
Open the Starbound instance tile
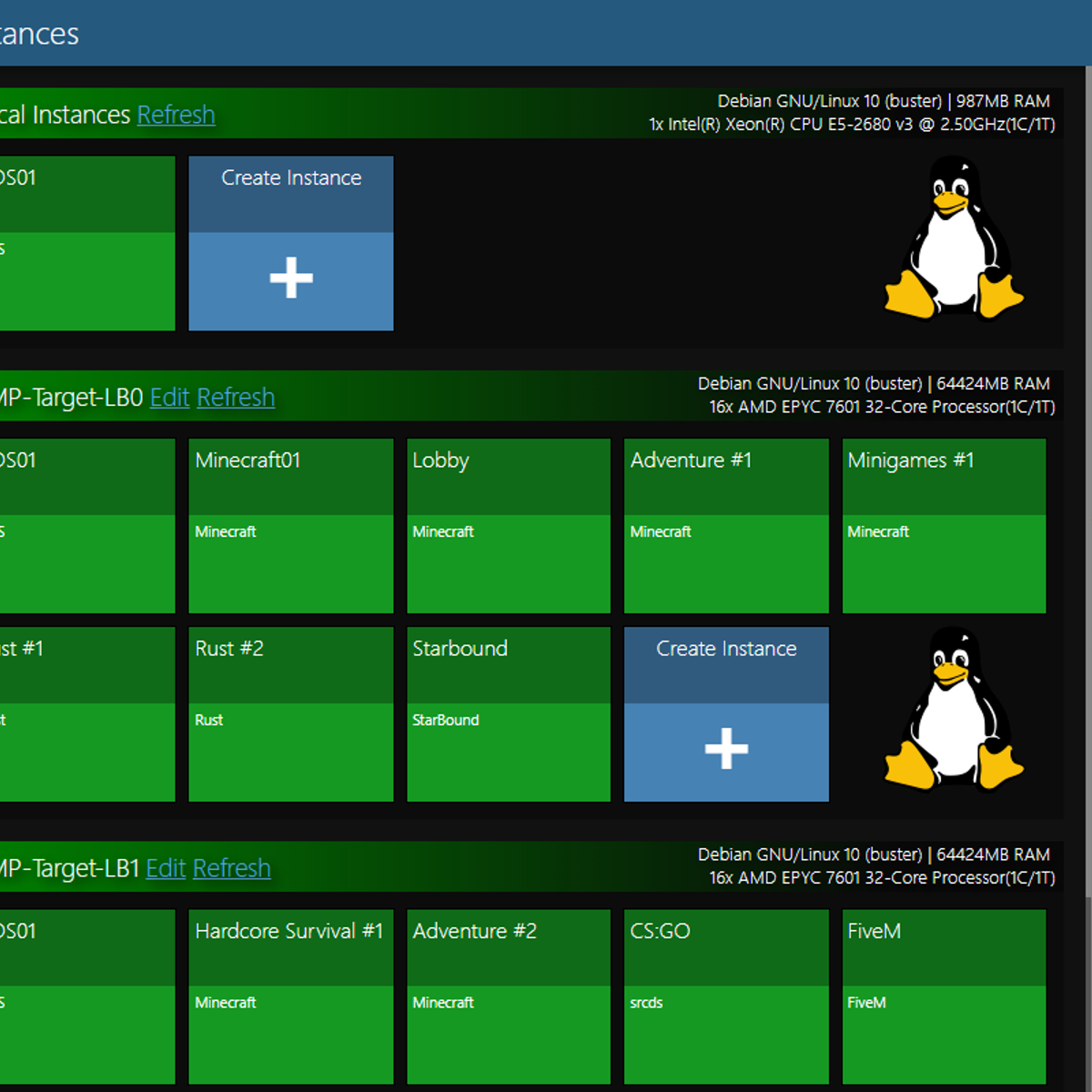click(x=509, y=714)
